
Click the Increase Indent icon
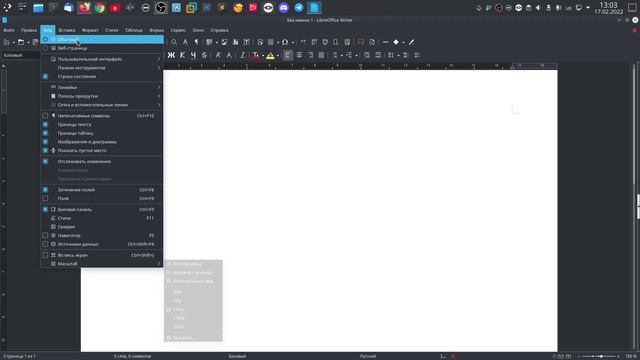tap(367, 55)
